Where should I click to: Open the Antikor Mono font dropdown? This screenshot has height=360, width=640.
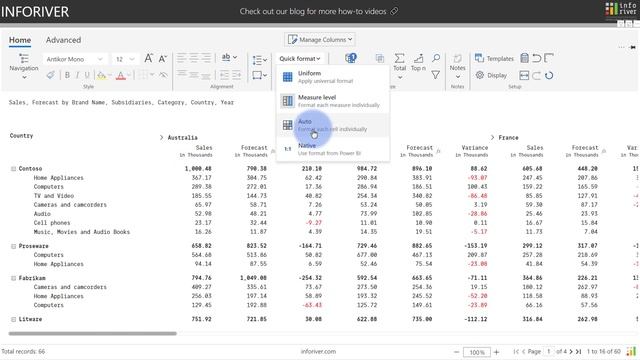pos(75,59)
